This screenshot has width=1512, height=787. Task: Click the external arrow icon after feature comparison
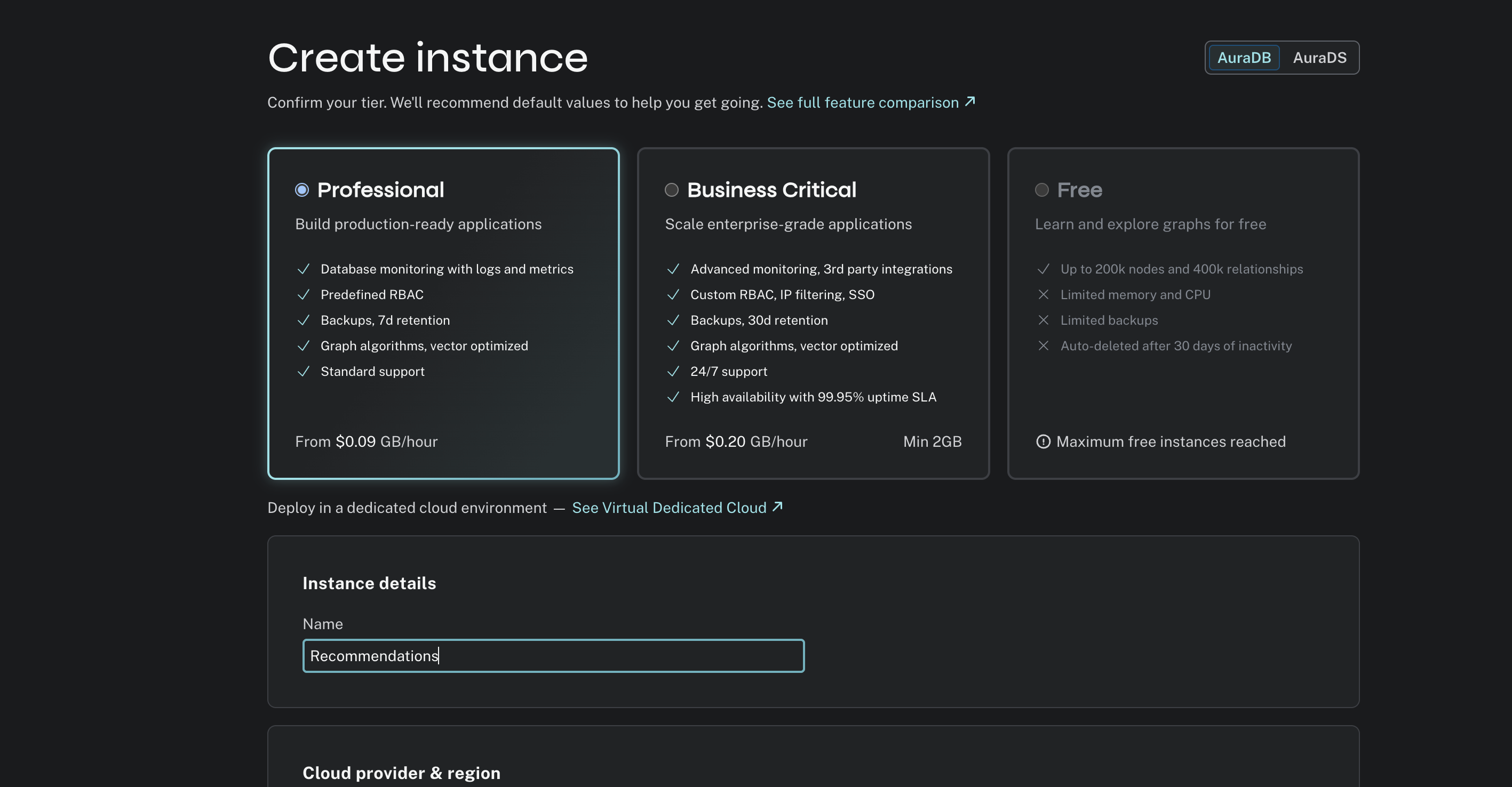click(970, 101)
